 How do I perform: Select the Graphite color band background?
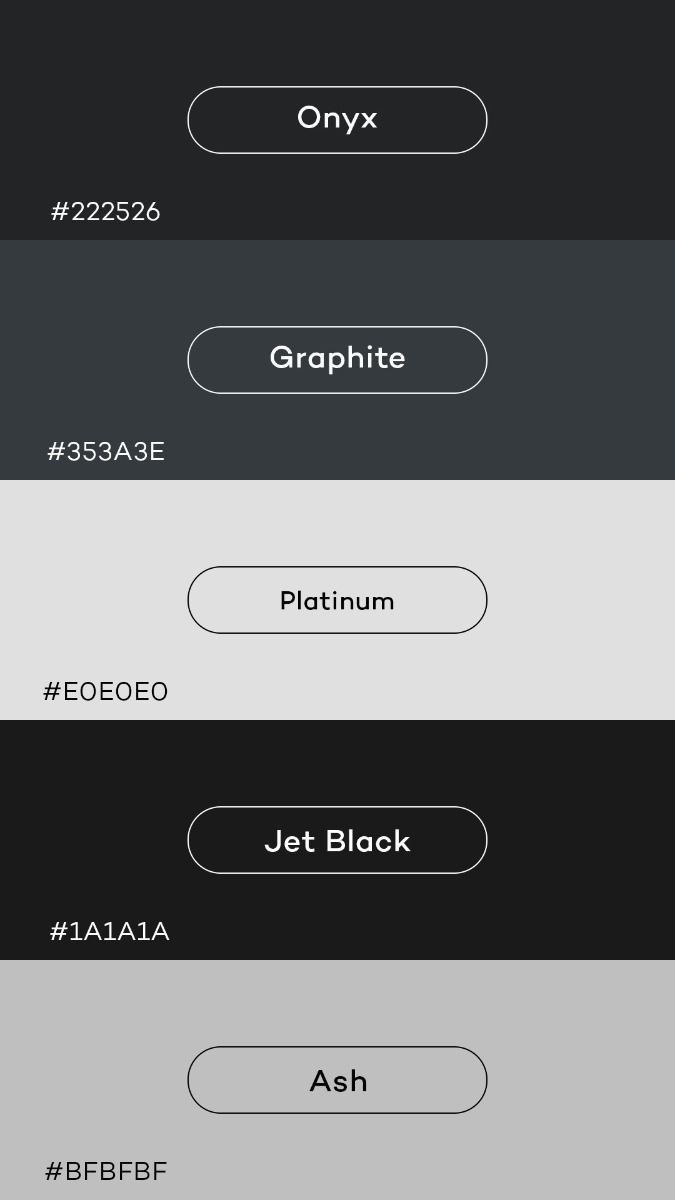[x=580, y=290]
